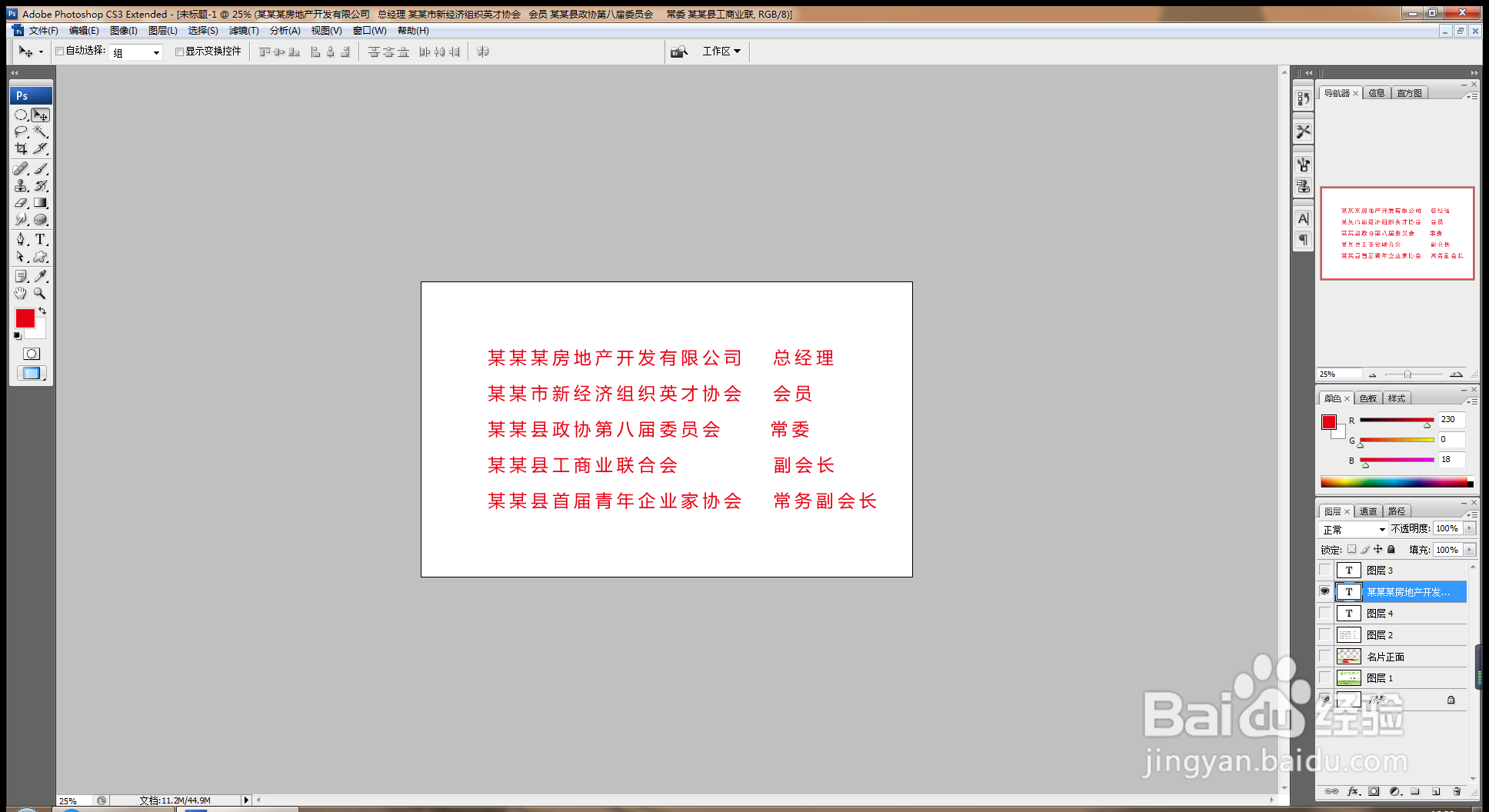
Task: Enable Show Transform Controls checkbox
Action: (x=179, y=52)
